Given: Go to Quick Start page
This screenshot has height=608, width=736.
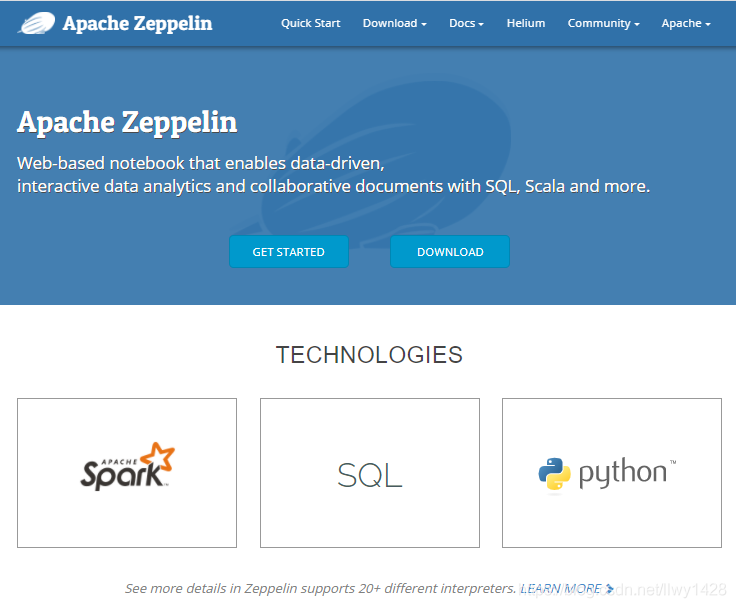Looking at the screenshot, I should pos(310,23).
